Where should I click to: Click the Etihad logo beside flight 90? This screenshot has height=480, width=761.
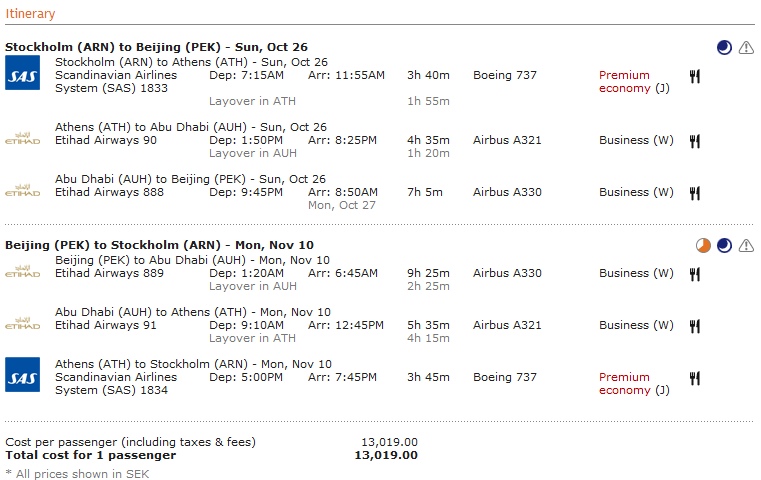pos(22,139)
